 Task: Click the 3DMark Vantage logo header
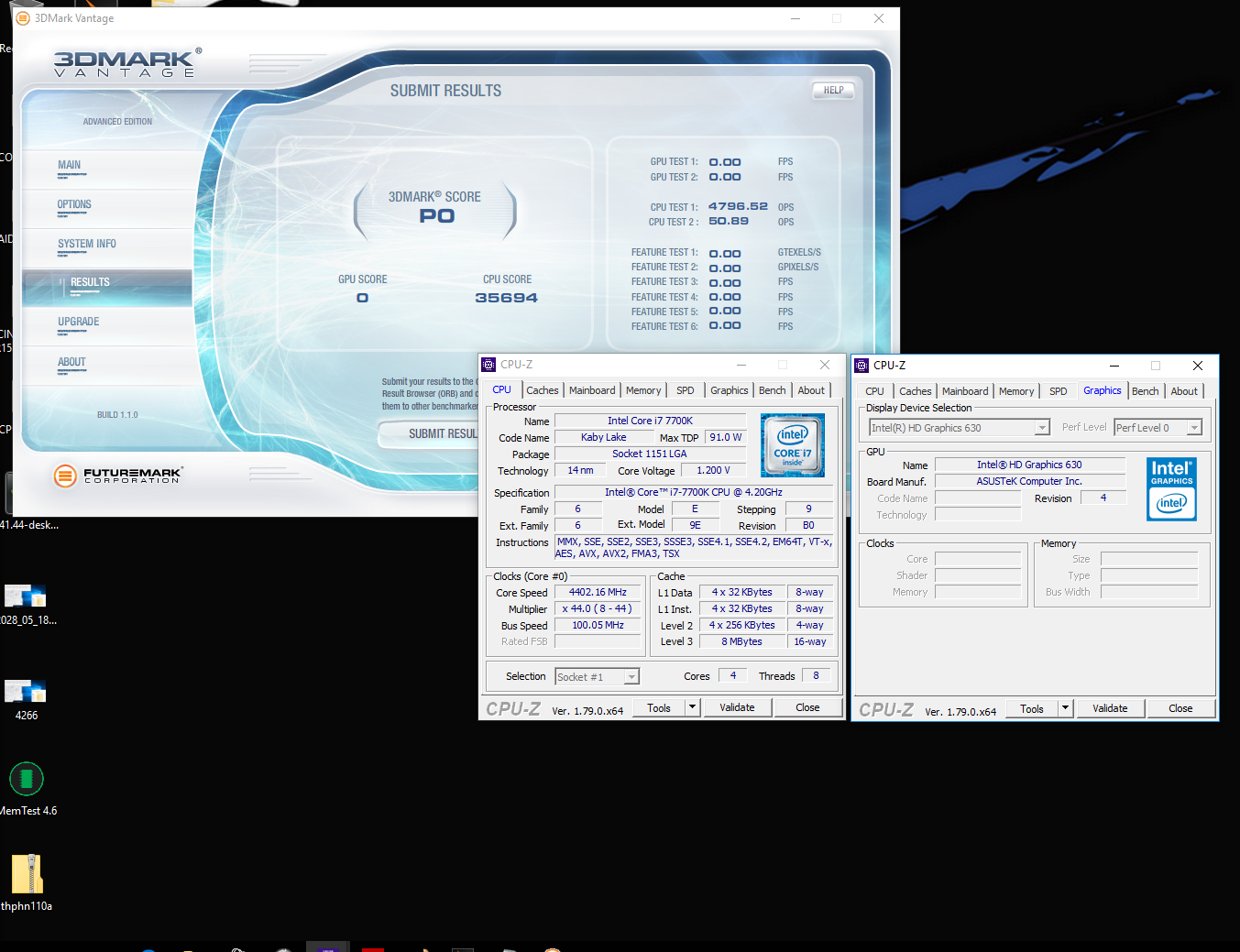click(127, 63)
